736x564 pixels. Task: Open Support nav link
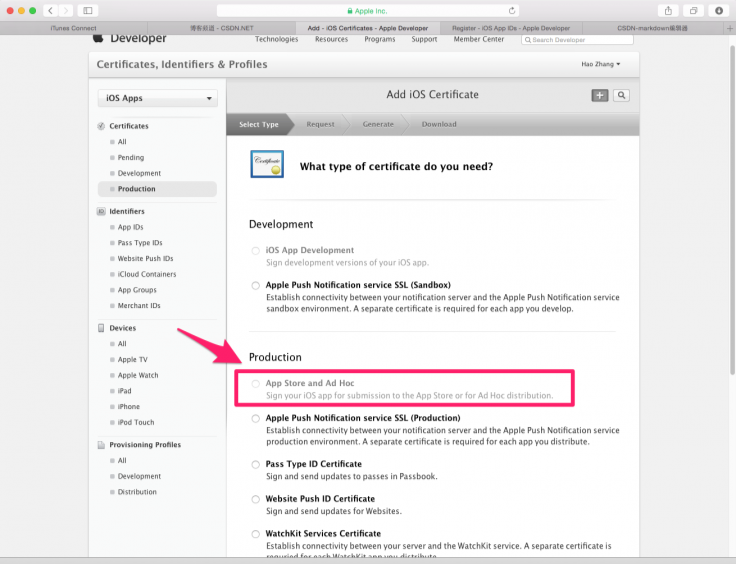point(424,39)
